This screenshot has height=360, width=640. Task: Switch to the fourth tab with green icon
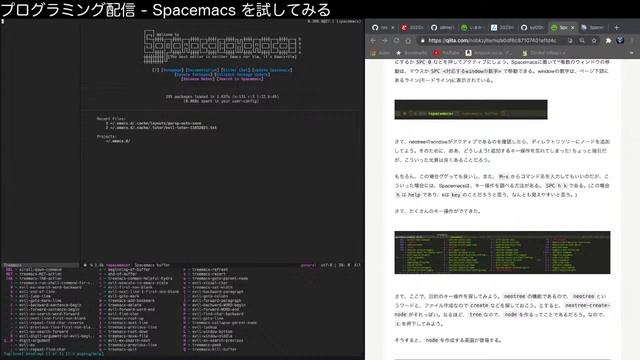(473, 27)
